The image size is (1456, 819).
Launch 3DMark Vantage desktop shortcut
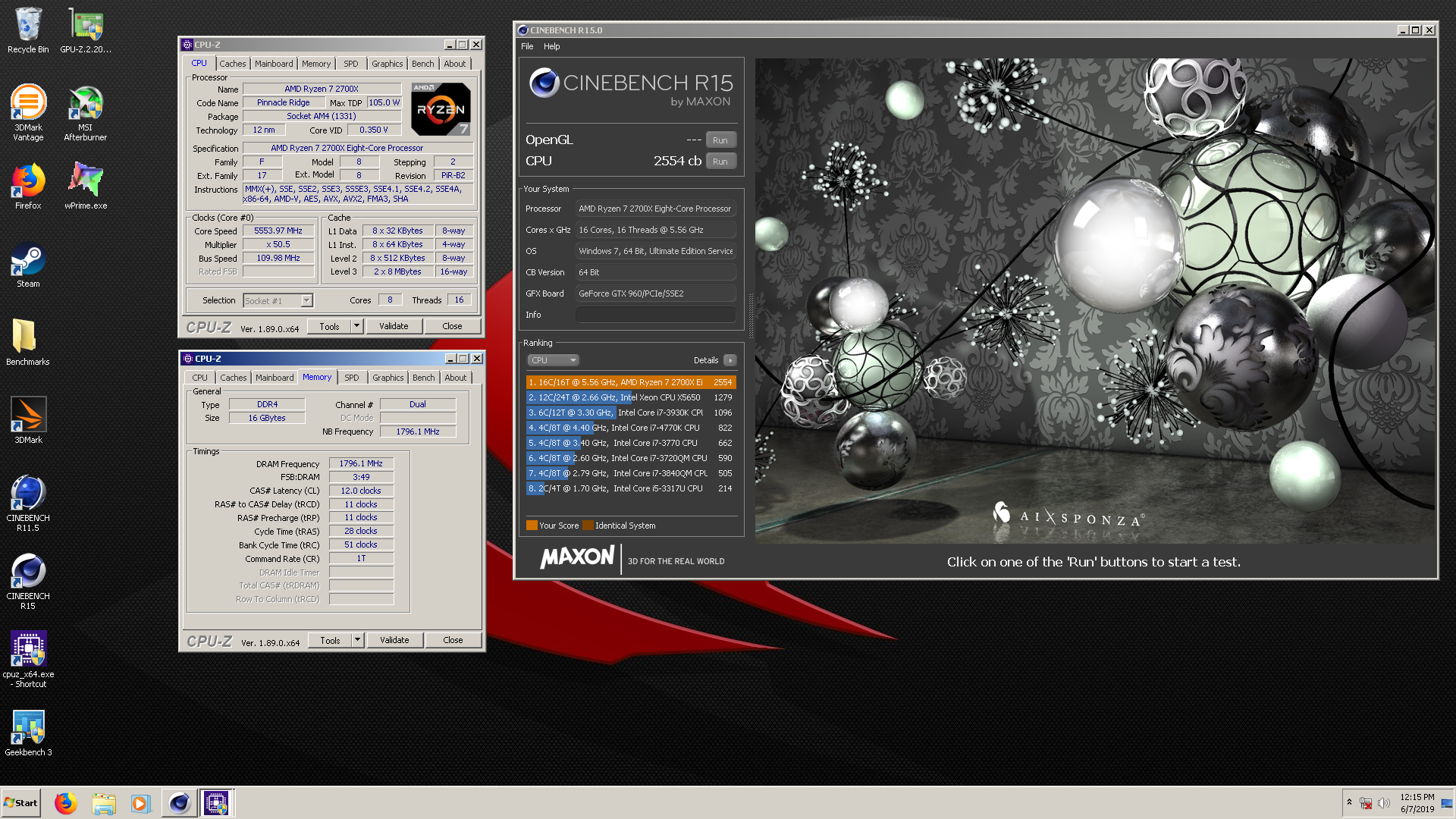coord(28,112)
